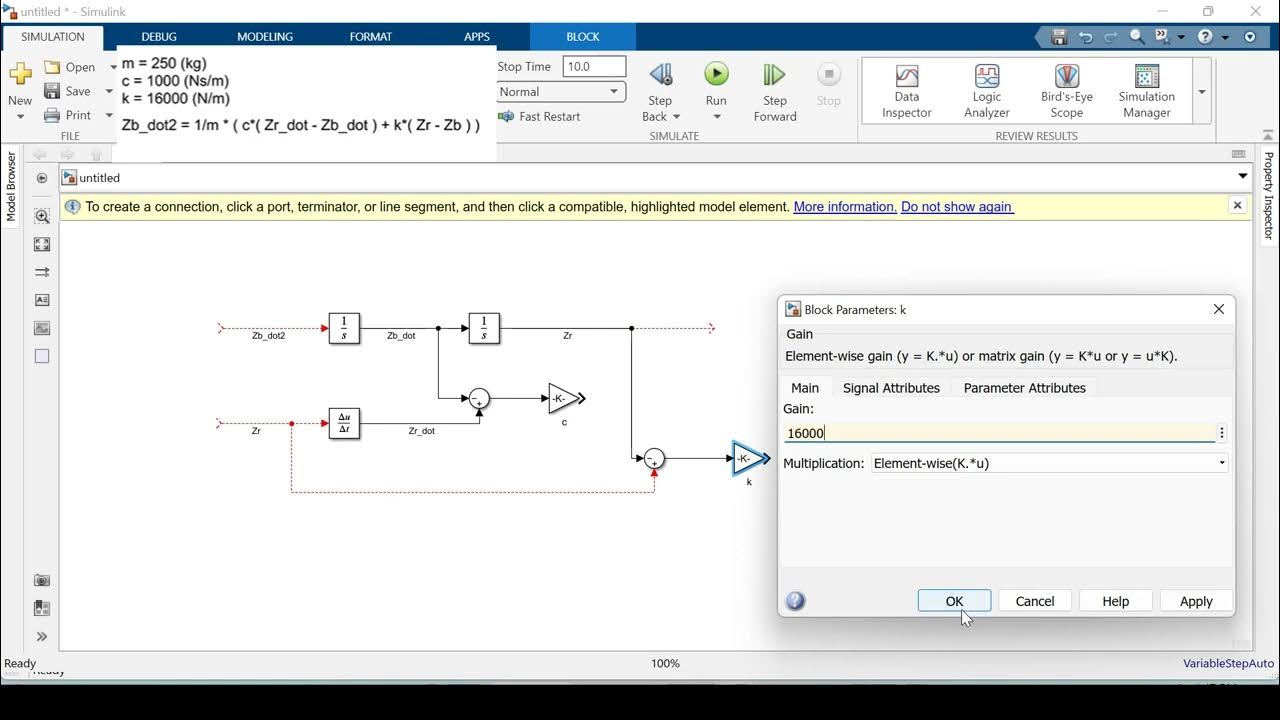Click the Save disk icon in ribbon
The height and width of the screenshot is (720, 1280).
pyautogui.click(x=52, y=91)
